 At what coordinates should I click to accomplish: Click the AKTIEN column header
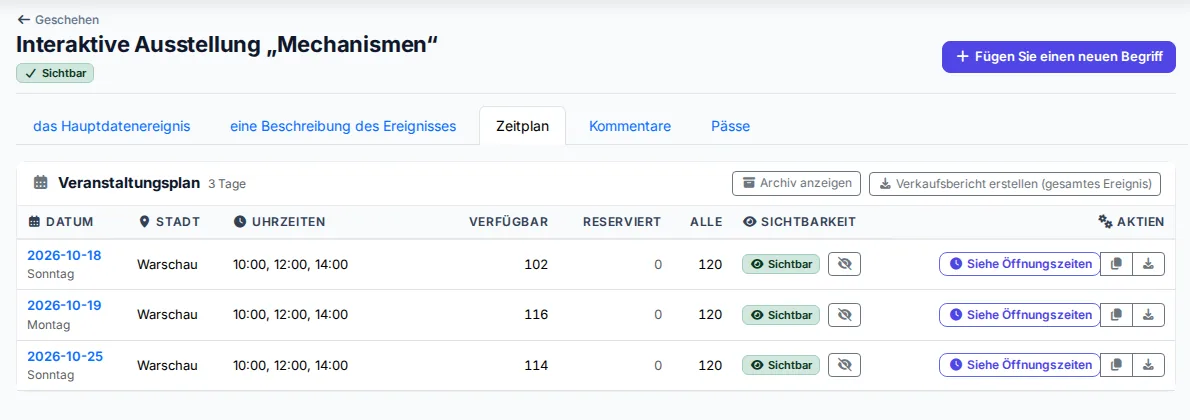pos(1131,222)
